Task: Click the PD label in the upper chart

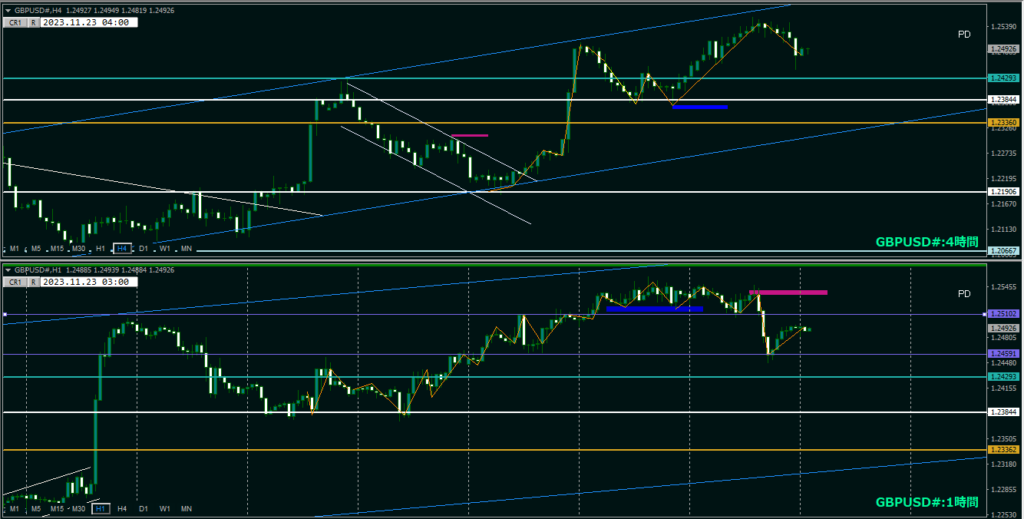Action: pos(964,35)
